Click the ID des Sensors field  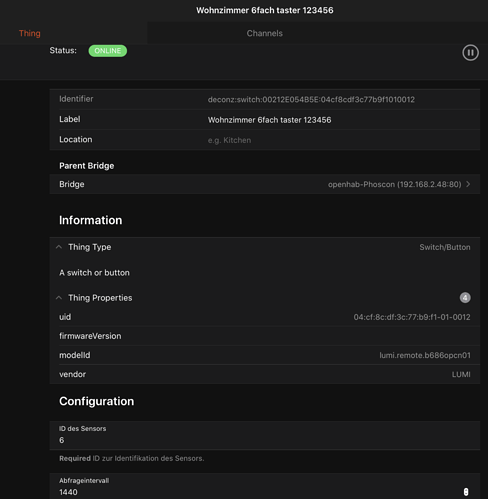265,435
